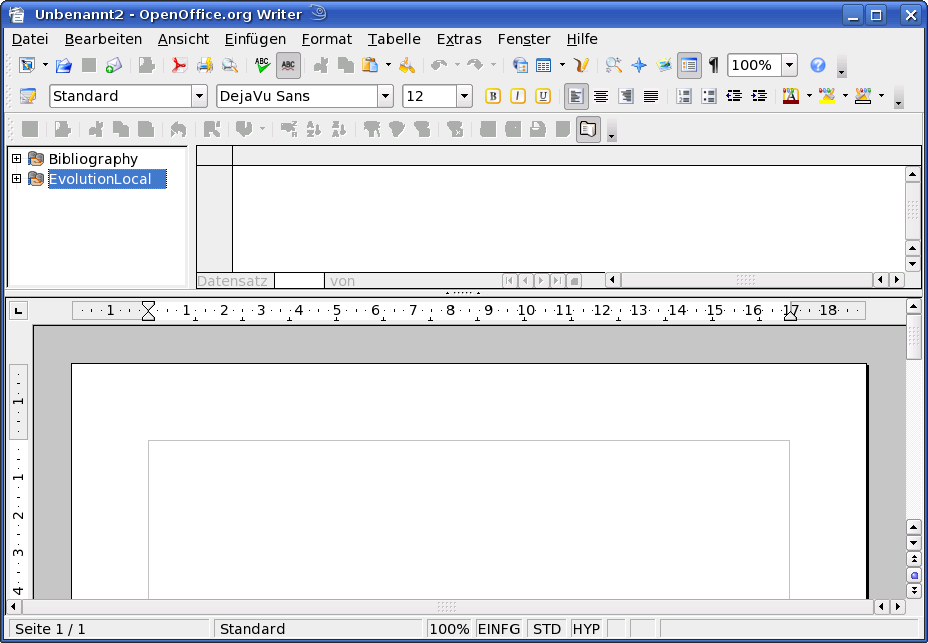Open the Standard paragraph style dropdown
Screen dimensions: 928x643
click(x=199, y=96)
